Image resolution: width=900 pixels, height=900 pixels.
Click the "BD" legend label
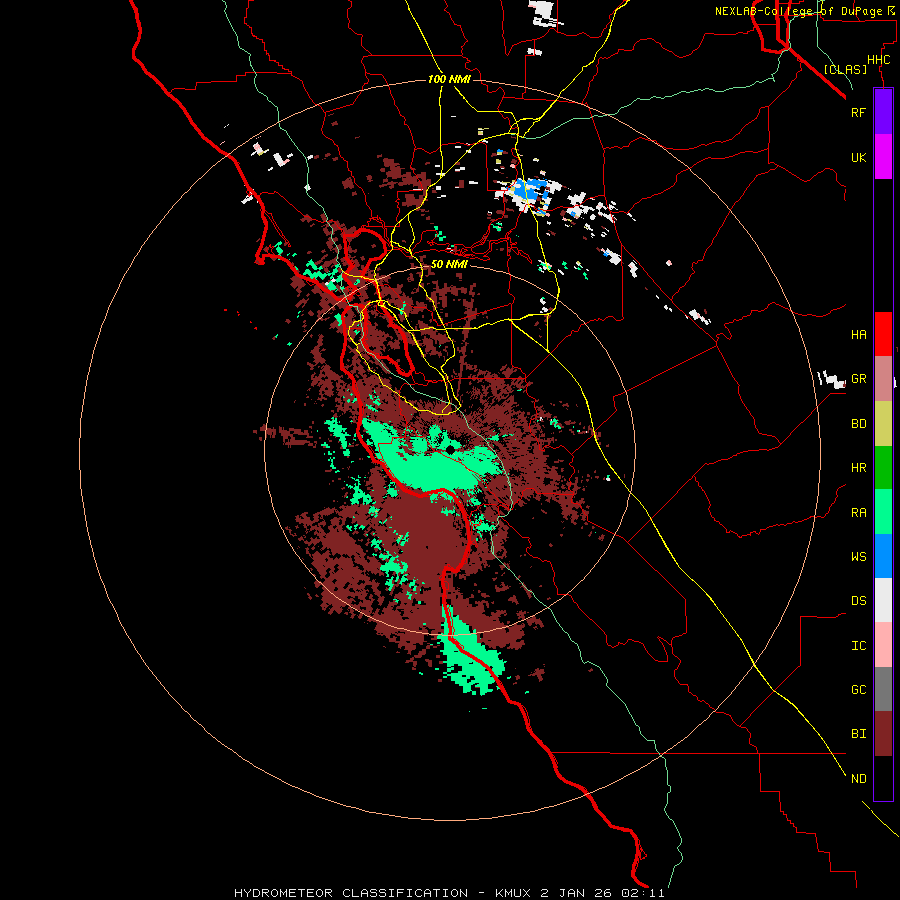click(858, 424)
